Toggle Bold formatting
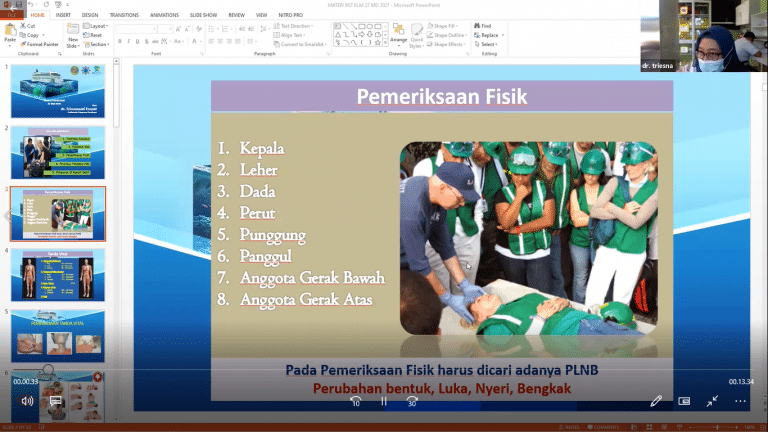768x432 pixels. point(120,42)
